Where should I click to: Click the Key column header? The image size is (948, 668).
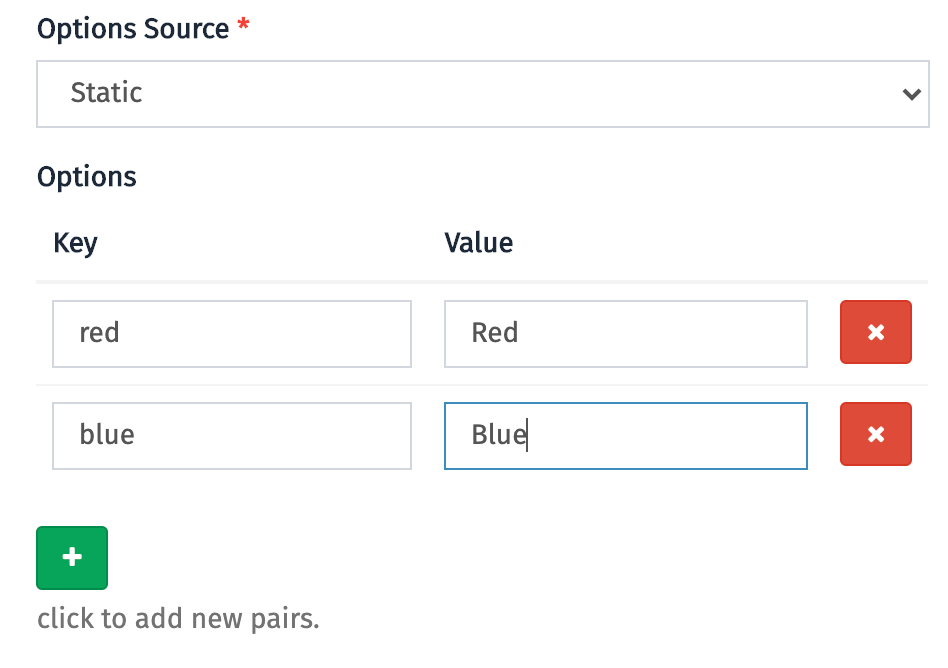pos(75,243)
